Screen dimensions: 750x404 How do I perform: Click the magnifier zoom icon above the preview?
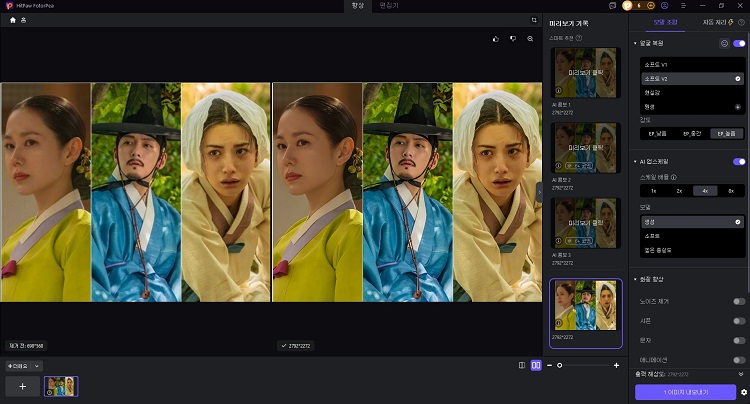tap(530, 39)
